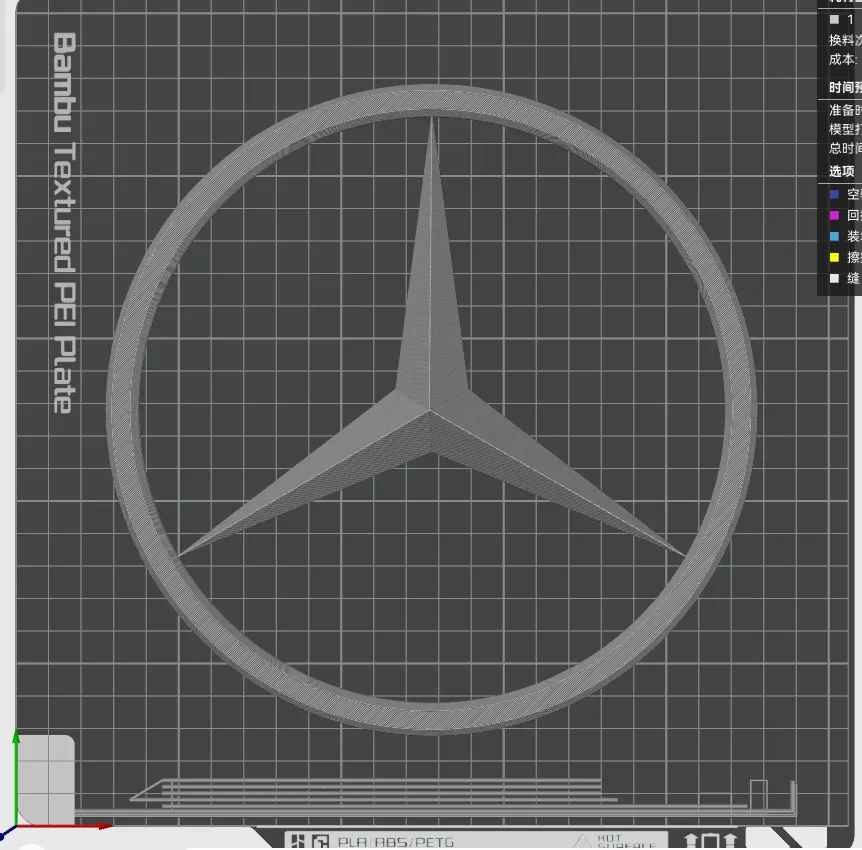
Task: Toggle the white 缝 seam option swatch
Action: (x=834, y=278)
